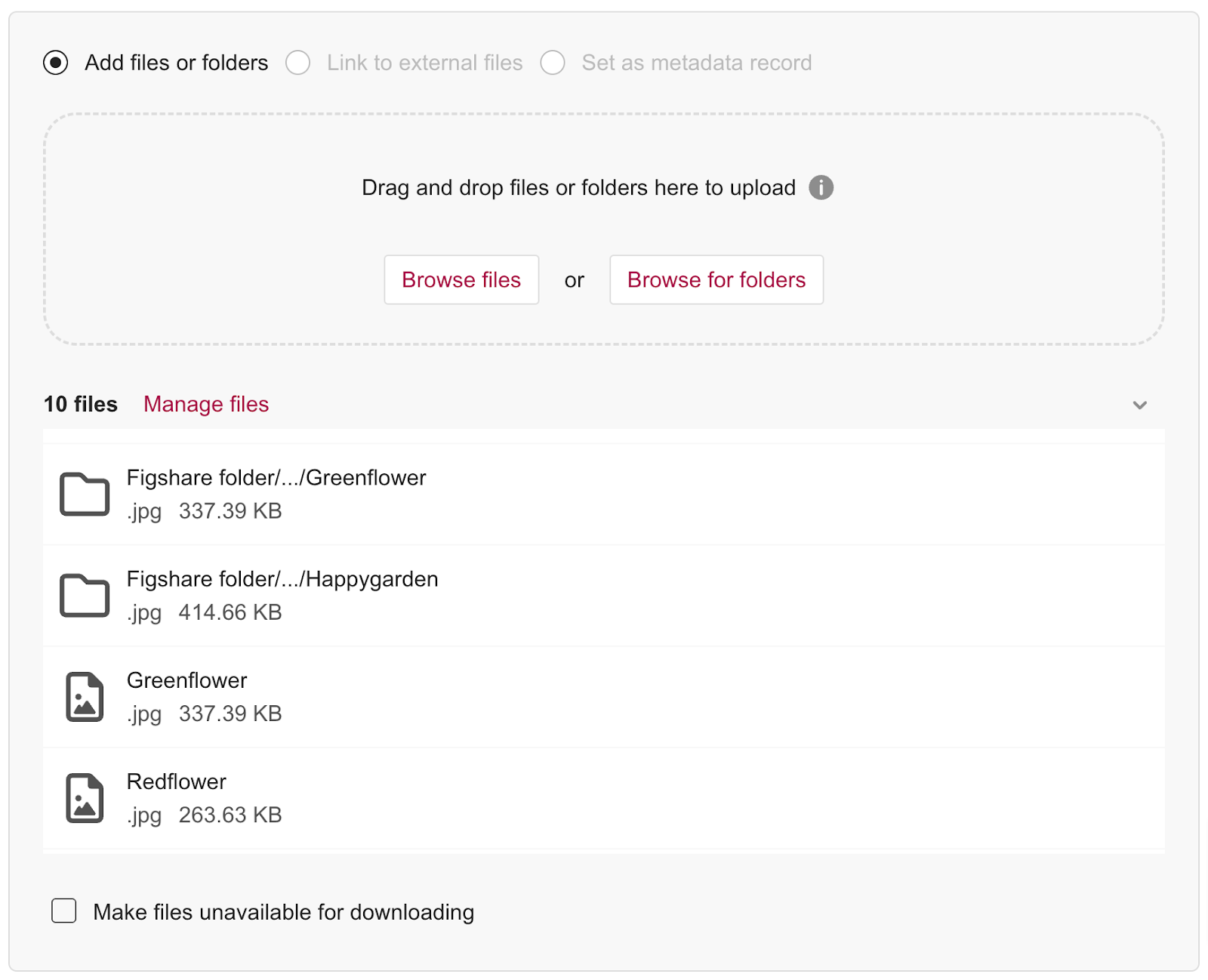This screenshot has height=980, width=1208.
Task: Click the Redflower 263.63 KB size text
Action: (230, 815)
